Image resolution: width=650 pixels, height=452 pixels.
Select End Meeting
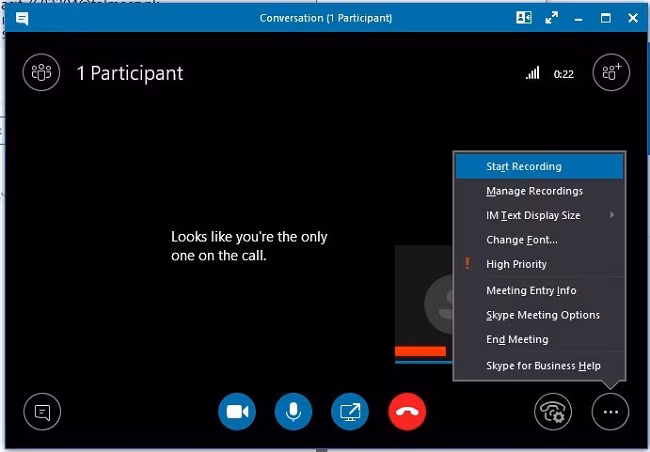[x=539, y=339]
